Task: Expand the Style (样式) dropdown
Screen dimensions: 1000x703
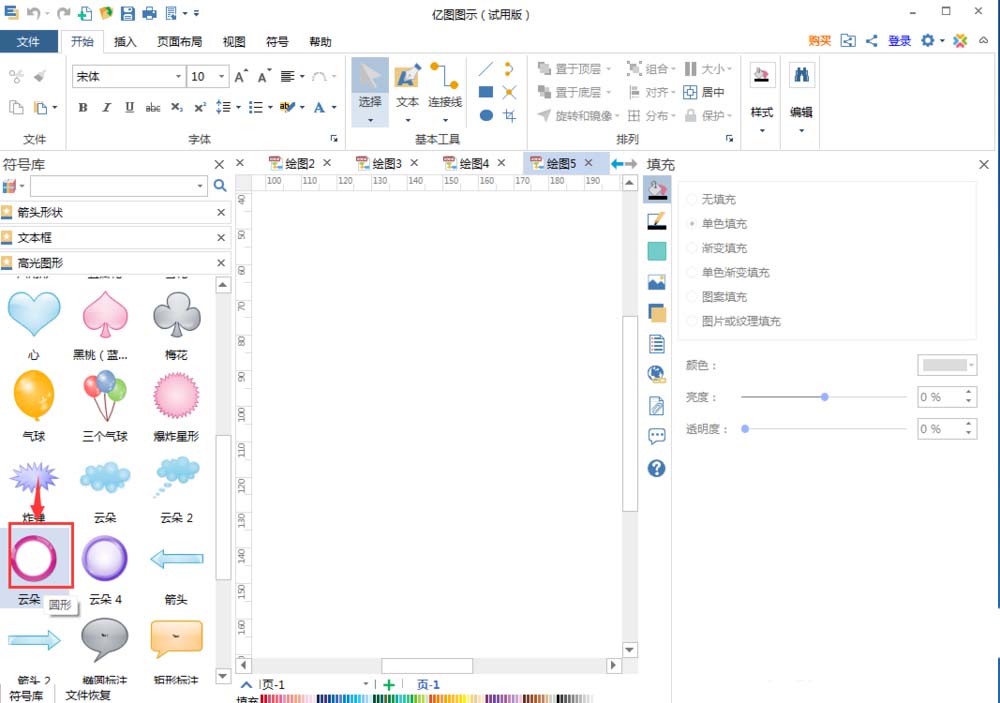Action: [762, 131]
